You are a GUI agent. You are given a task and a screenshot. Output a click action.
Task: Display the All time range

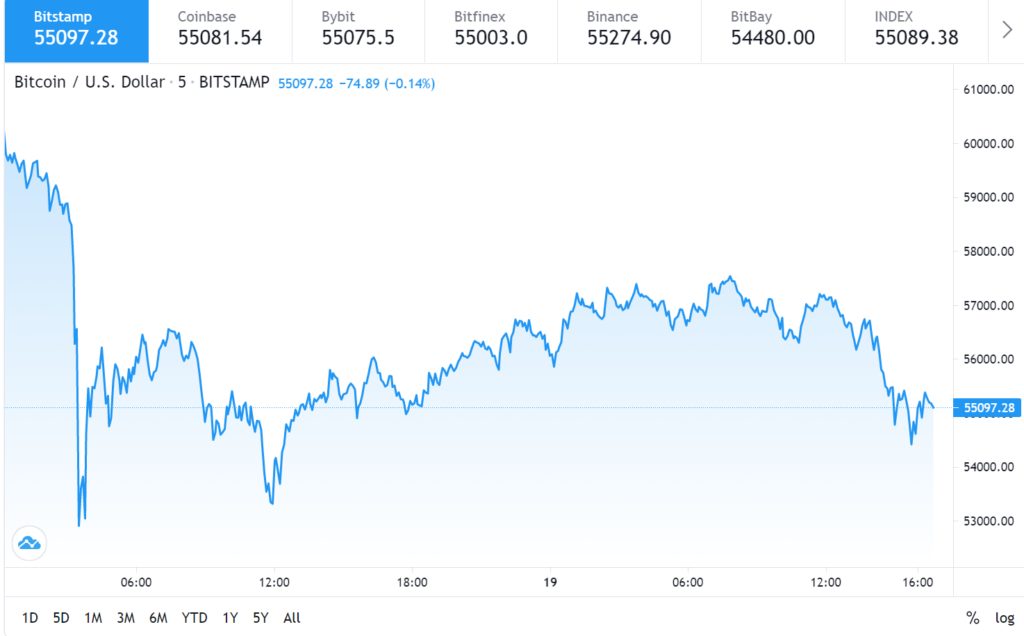[x=291, y=618]
